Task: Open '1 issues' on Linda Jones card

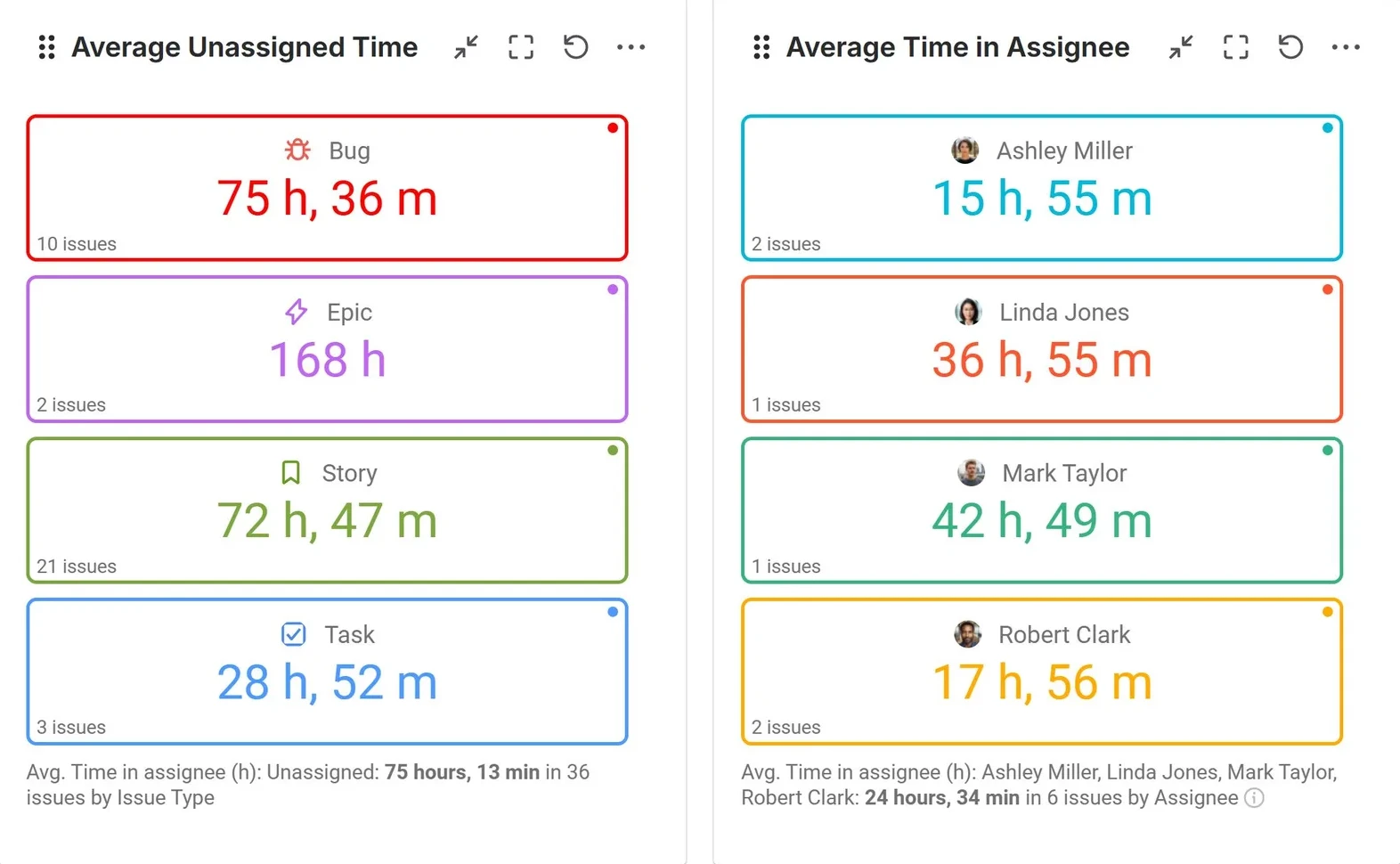Action: (786, 405)
